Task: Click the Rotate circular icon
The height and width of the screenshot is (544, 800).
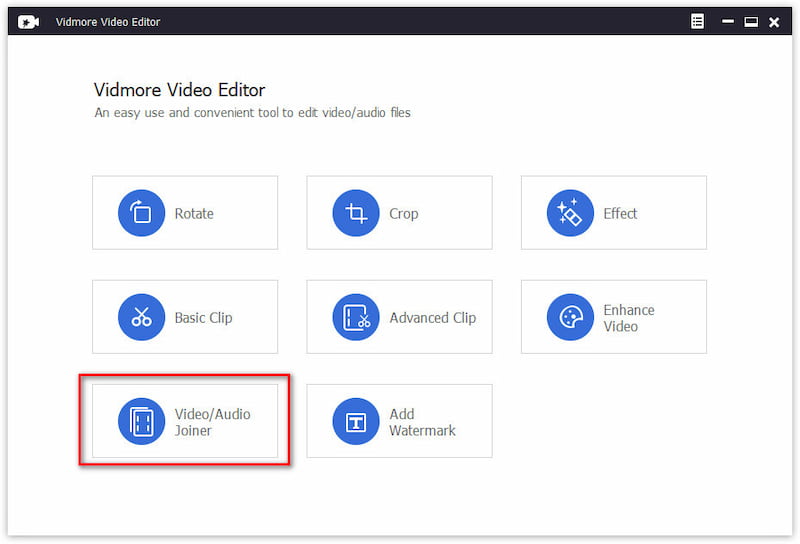Action: pyautogui.click(x=142, y=213)
